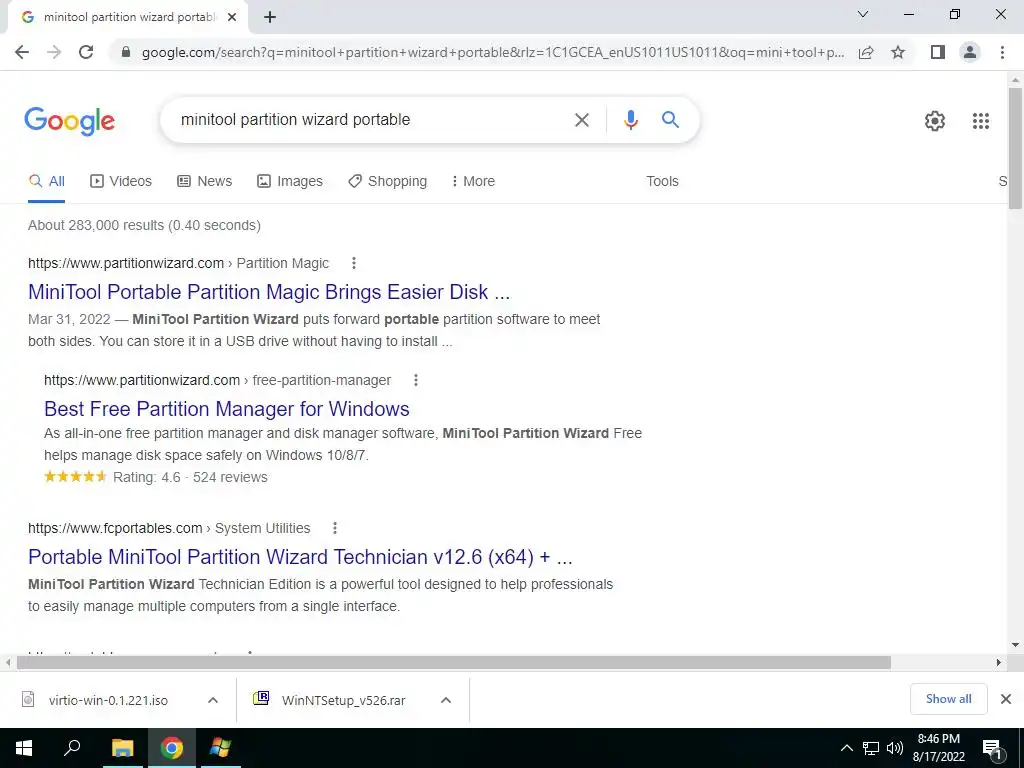Open the taskbar clock showing 8:46 PM
This screenshot has width=1024, height=768.
(938, 748)
